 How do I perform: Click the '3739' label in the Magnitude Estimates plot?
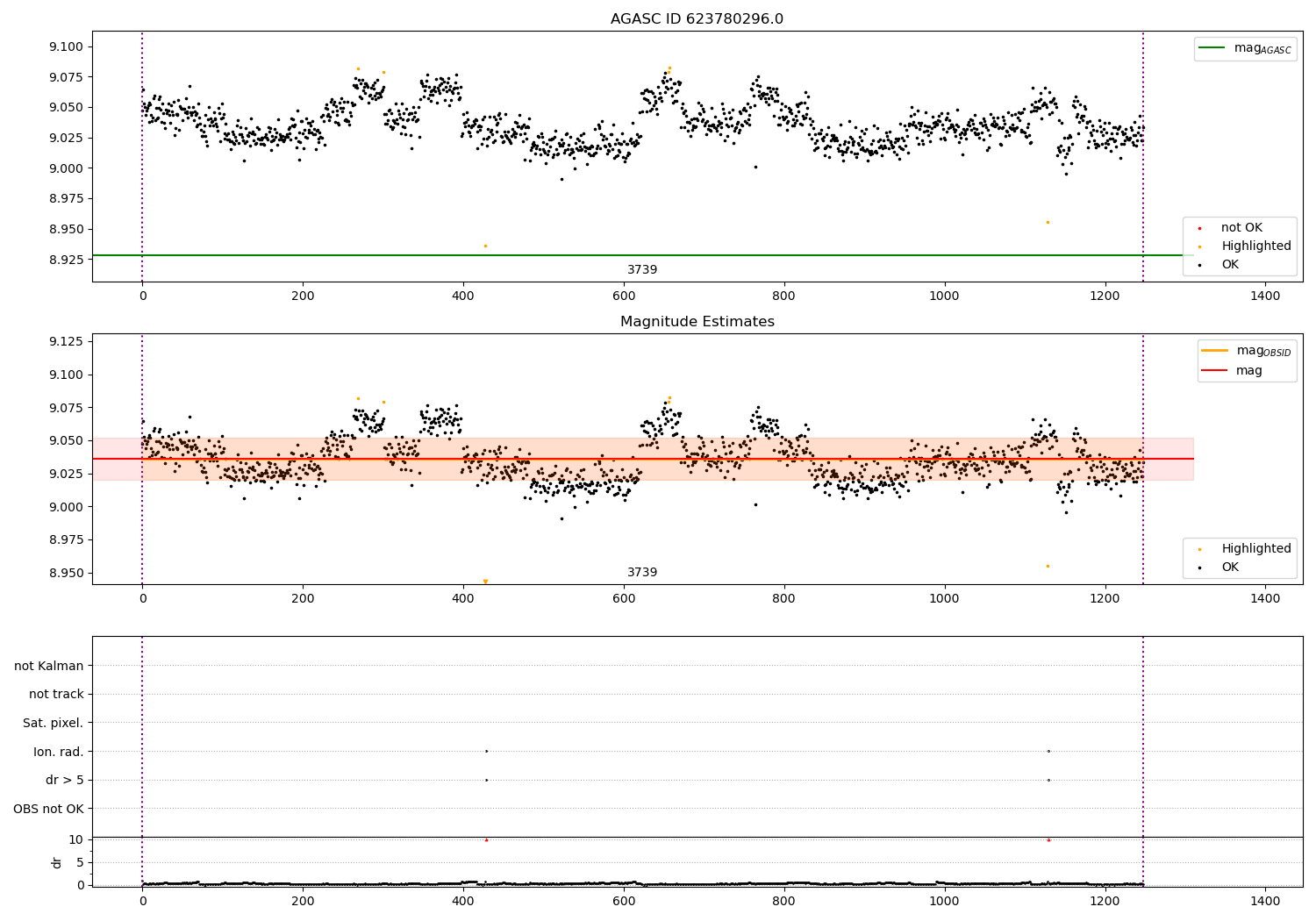pyautogui.click(x=642, y=572)
